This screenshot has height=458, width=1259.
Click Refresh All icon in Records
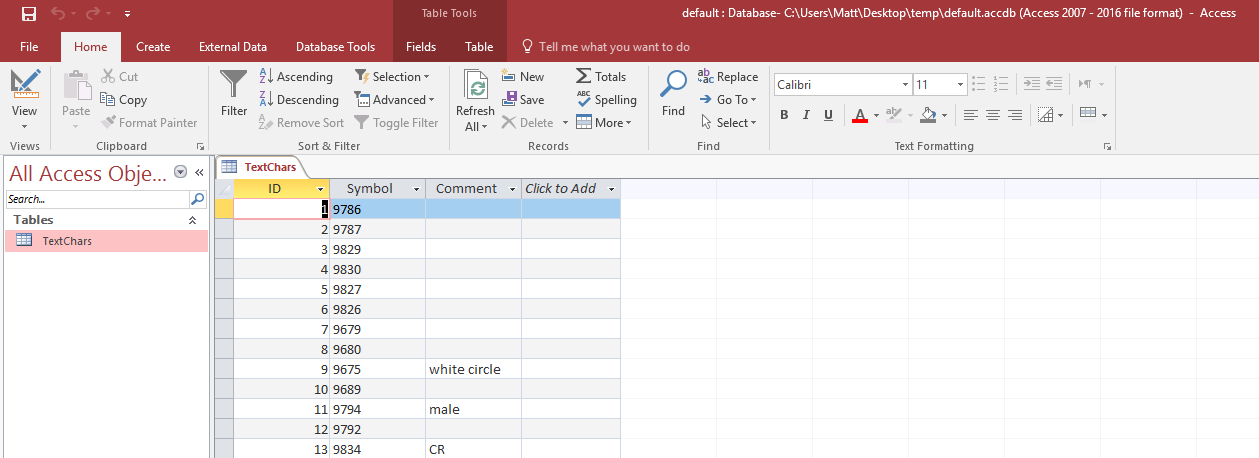tap(476, 87)
